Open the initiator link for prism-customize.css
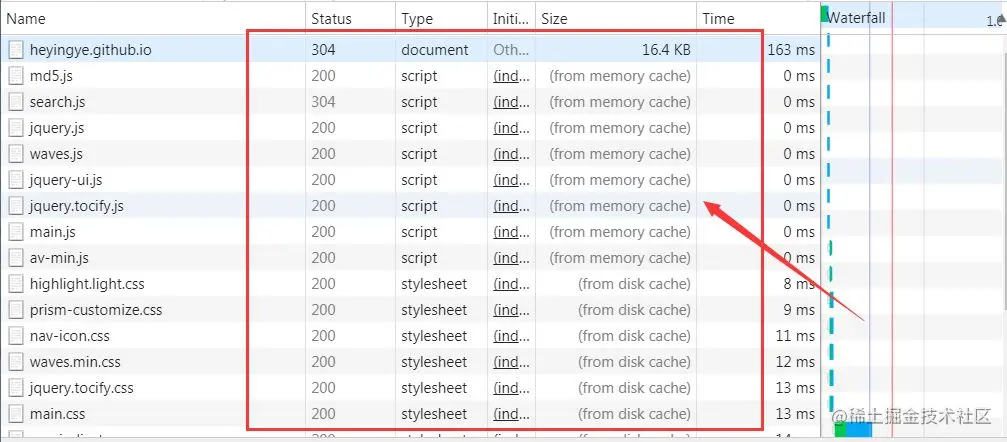The height and width of the screenshot is (442, 1007). point(511,310)
